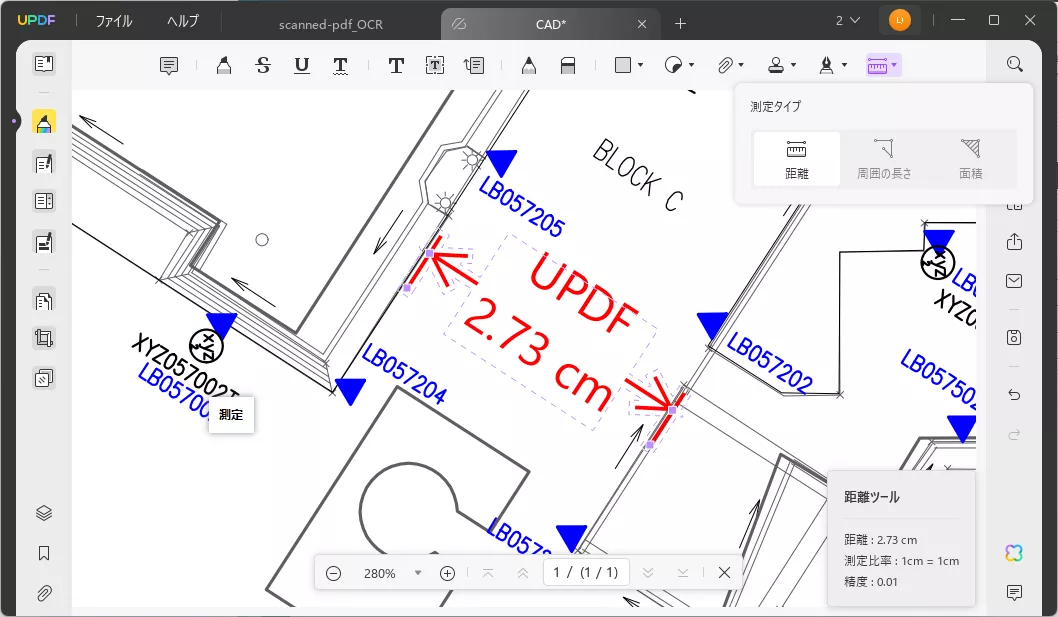Show the attachments panel at bottom left
Viewport: 1058px width, 617px height.
coord(44,593)
